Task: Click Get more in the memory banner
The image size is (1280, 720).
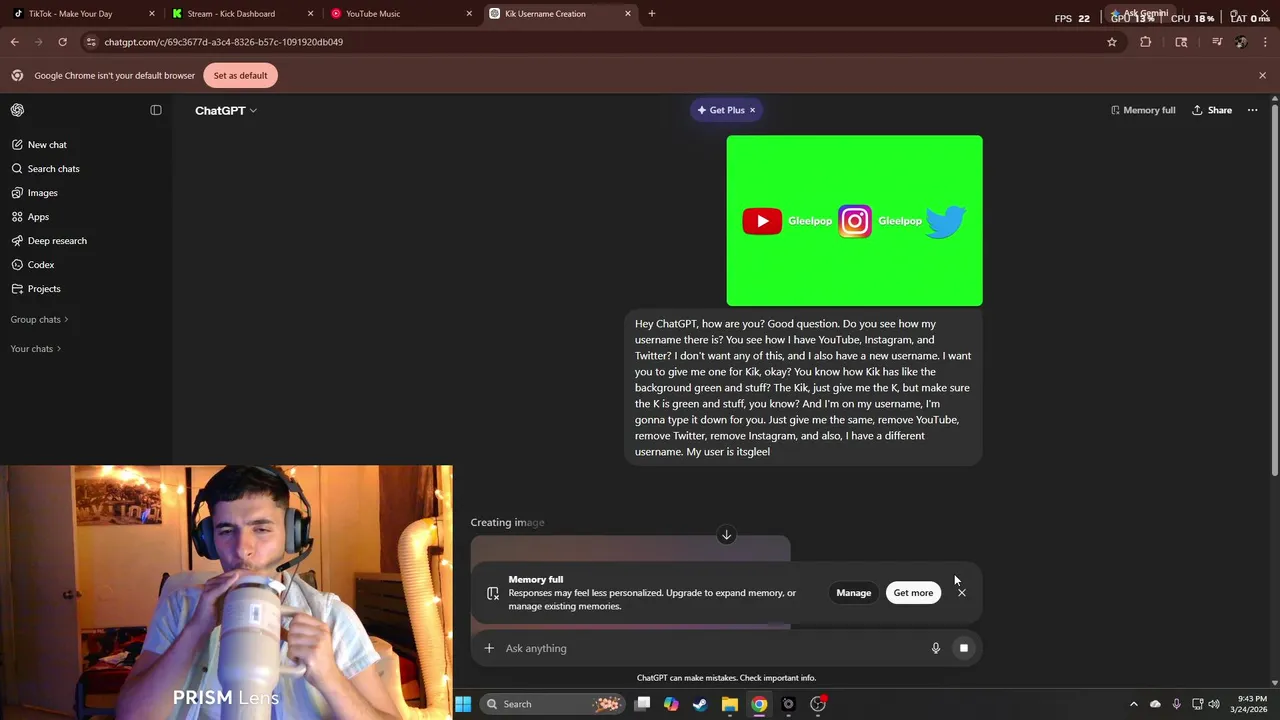Action: point(913,593)
